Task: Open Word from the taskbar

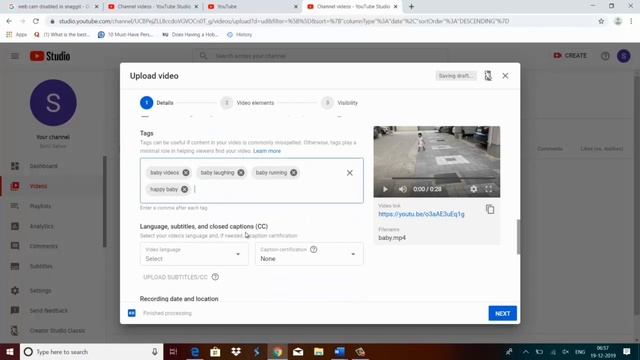Action: 339,352
